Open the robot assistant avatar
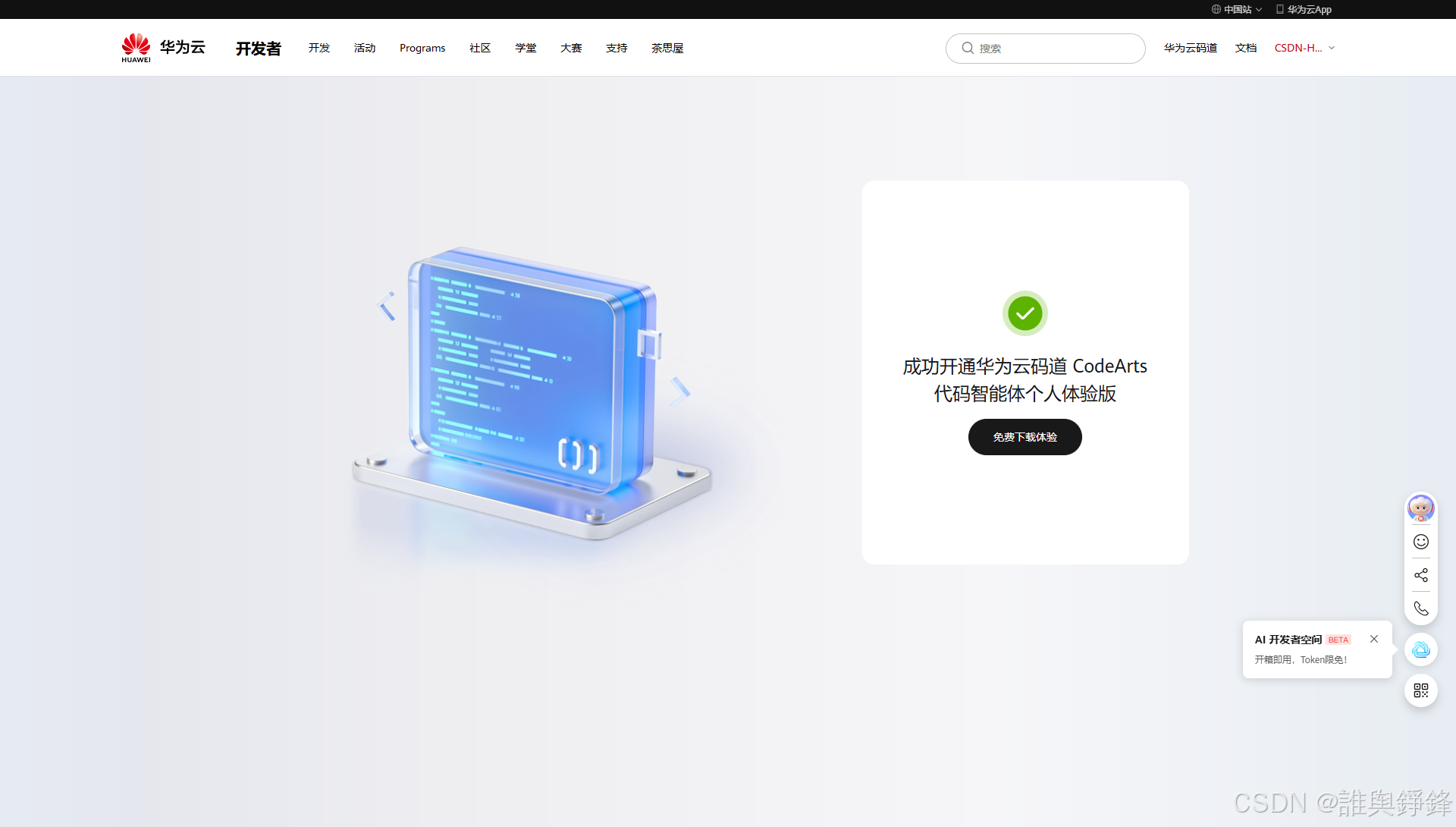This screenshot has height=827, width=1456. click(x=1420, y=508)
